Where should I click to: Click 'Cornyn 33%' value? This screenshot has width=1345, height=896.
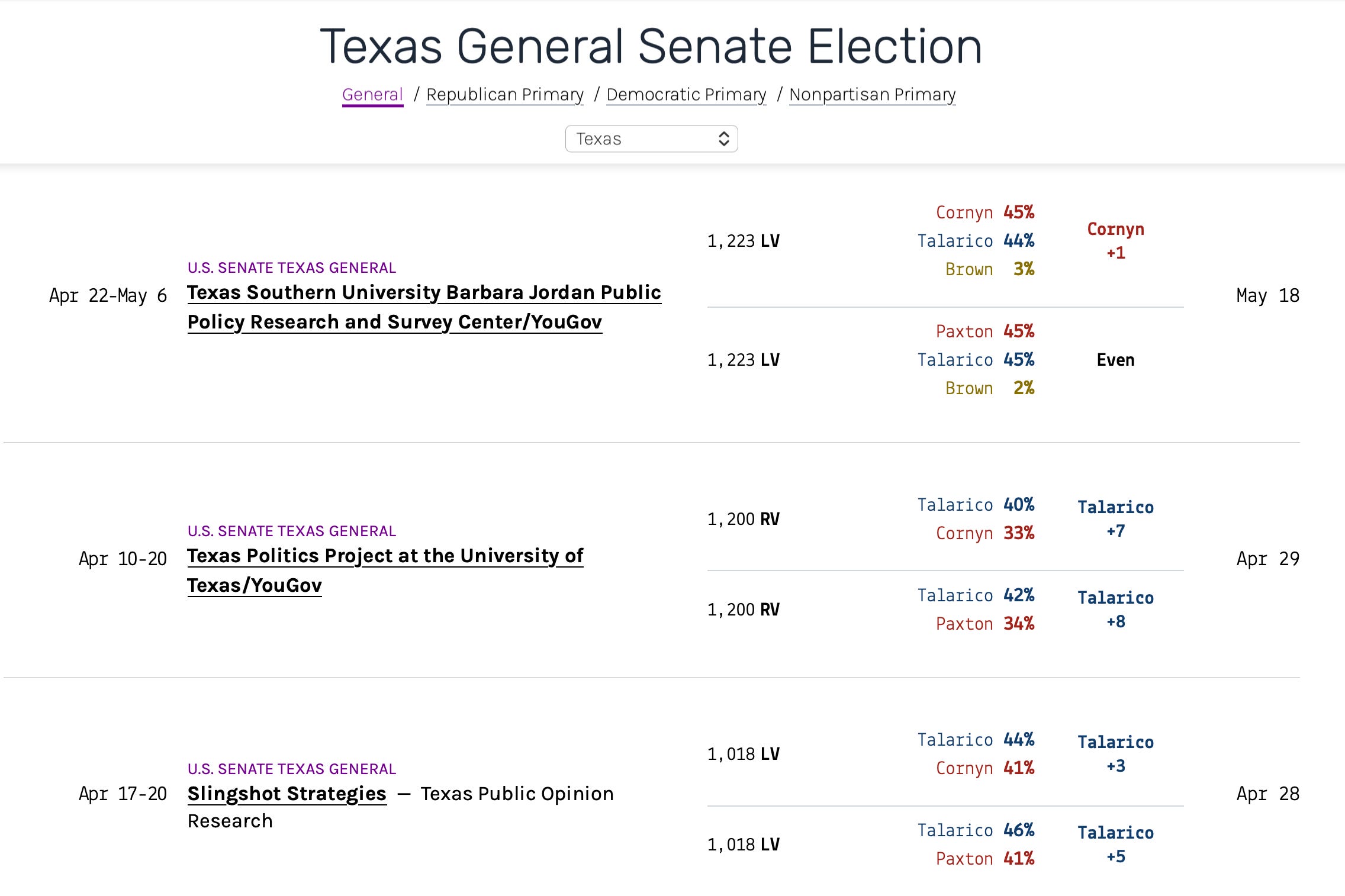coord(985,533)
